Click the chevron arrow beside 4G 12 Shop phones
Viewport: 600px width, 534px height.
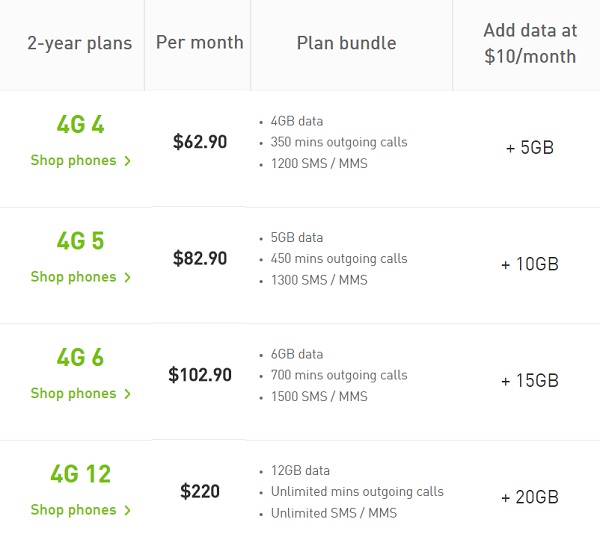click(x=128, y=510)
